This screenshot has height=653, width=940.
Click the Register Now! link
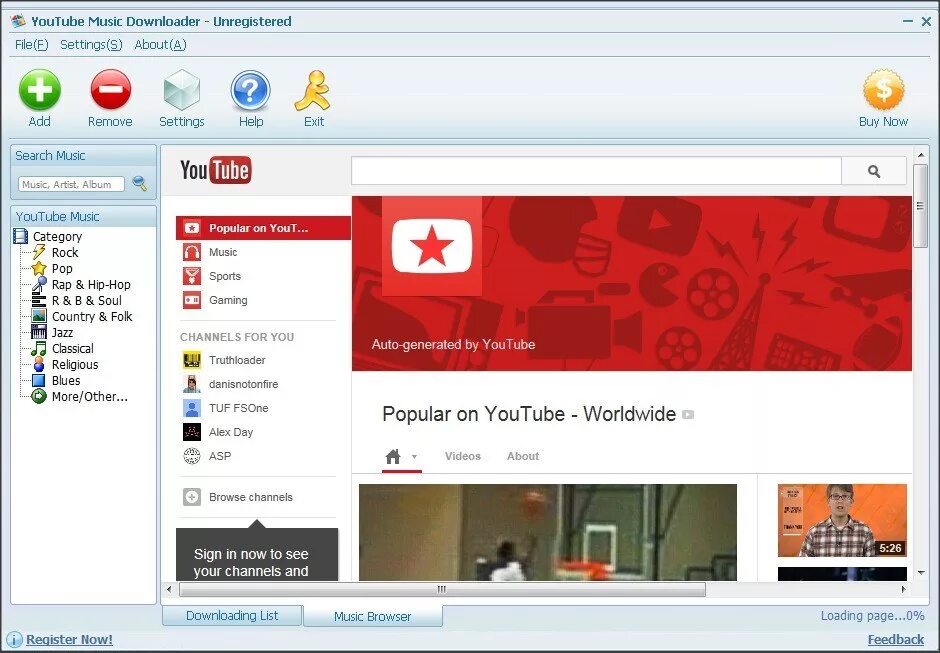pyautogui.click(x=70, y=640)
